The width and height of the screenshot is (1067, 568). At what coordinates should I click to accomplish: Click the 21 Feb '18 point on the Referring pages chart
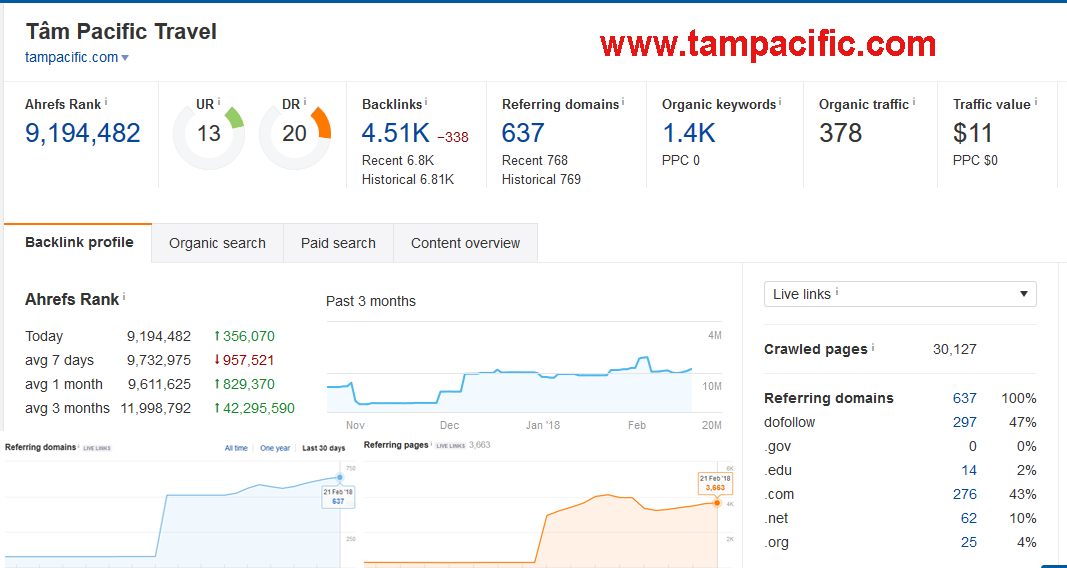tap(717, 503)
